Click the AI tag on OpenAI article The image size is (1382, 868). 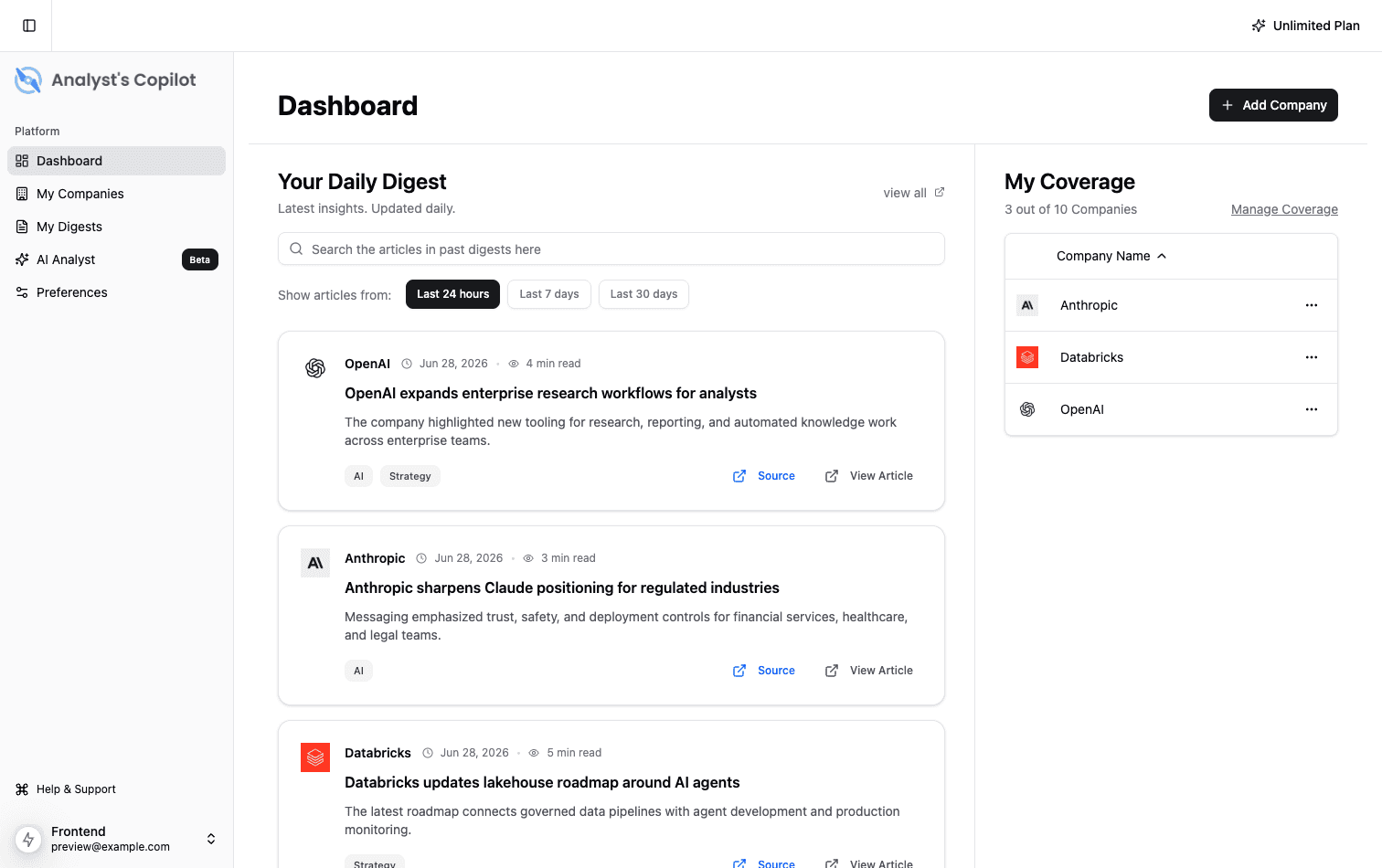click(x=358, y=476)
